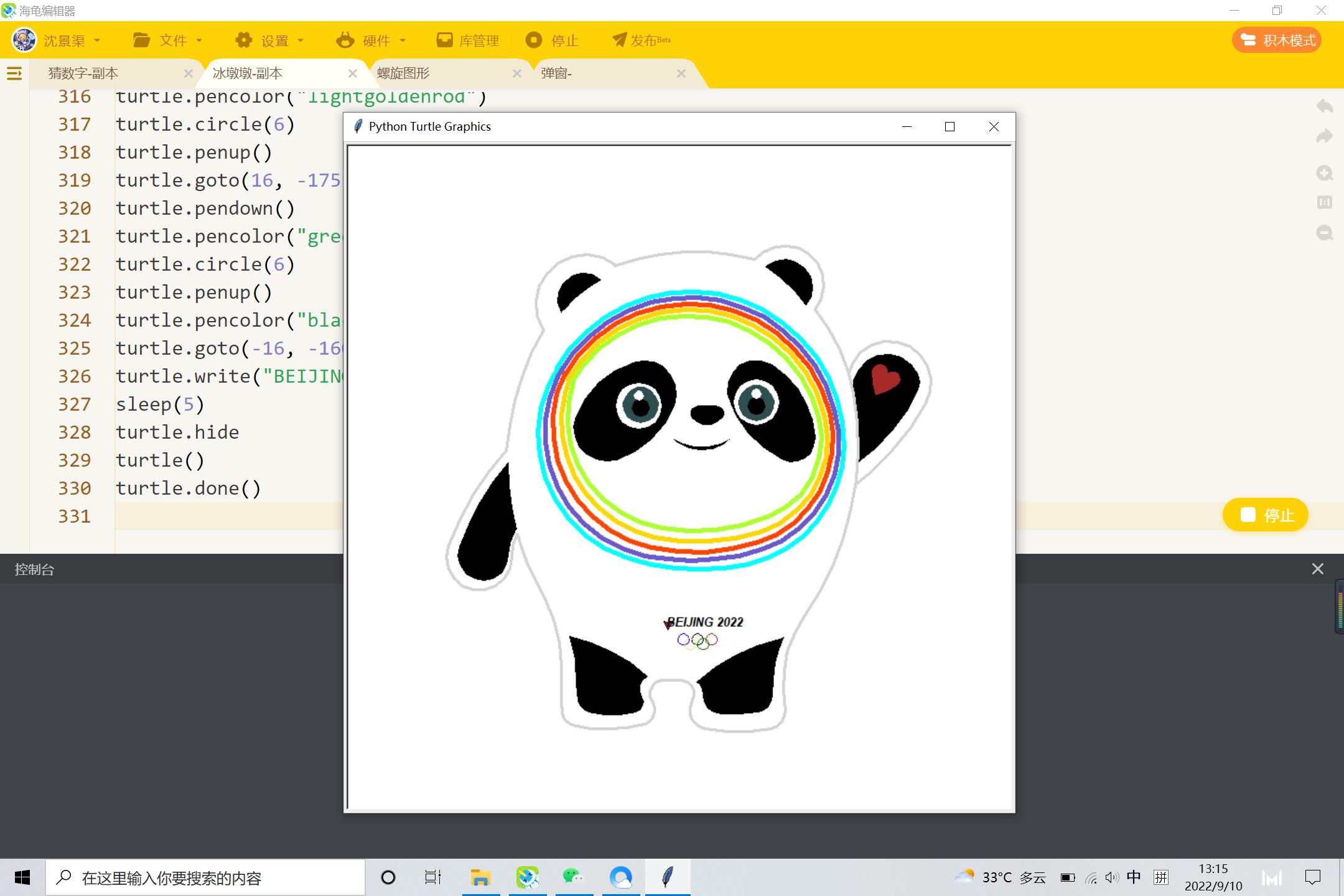1344x896 pixels.
Task: Maximize the Python Turtle Graphics window
Action: pos(950,127)
